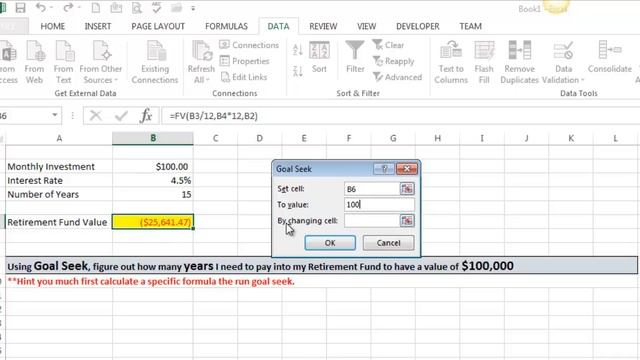Image resolution: width=640 pixels, height=360 pixels.
Task: Select the Number of Years value 15
Action: point(153,194)
